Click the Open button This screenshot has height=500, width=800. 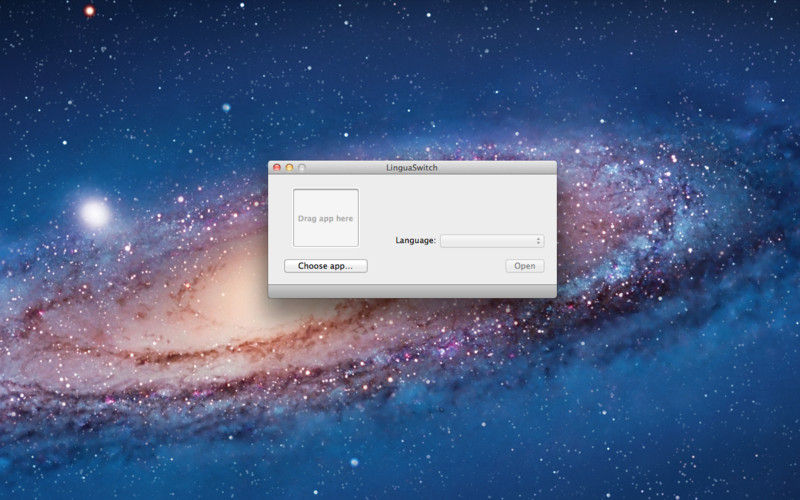[x=524, y=266]
